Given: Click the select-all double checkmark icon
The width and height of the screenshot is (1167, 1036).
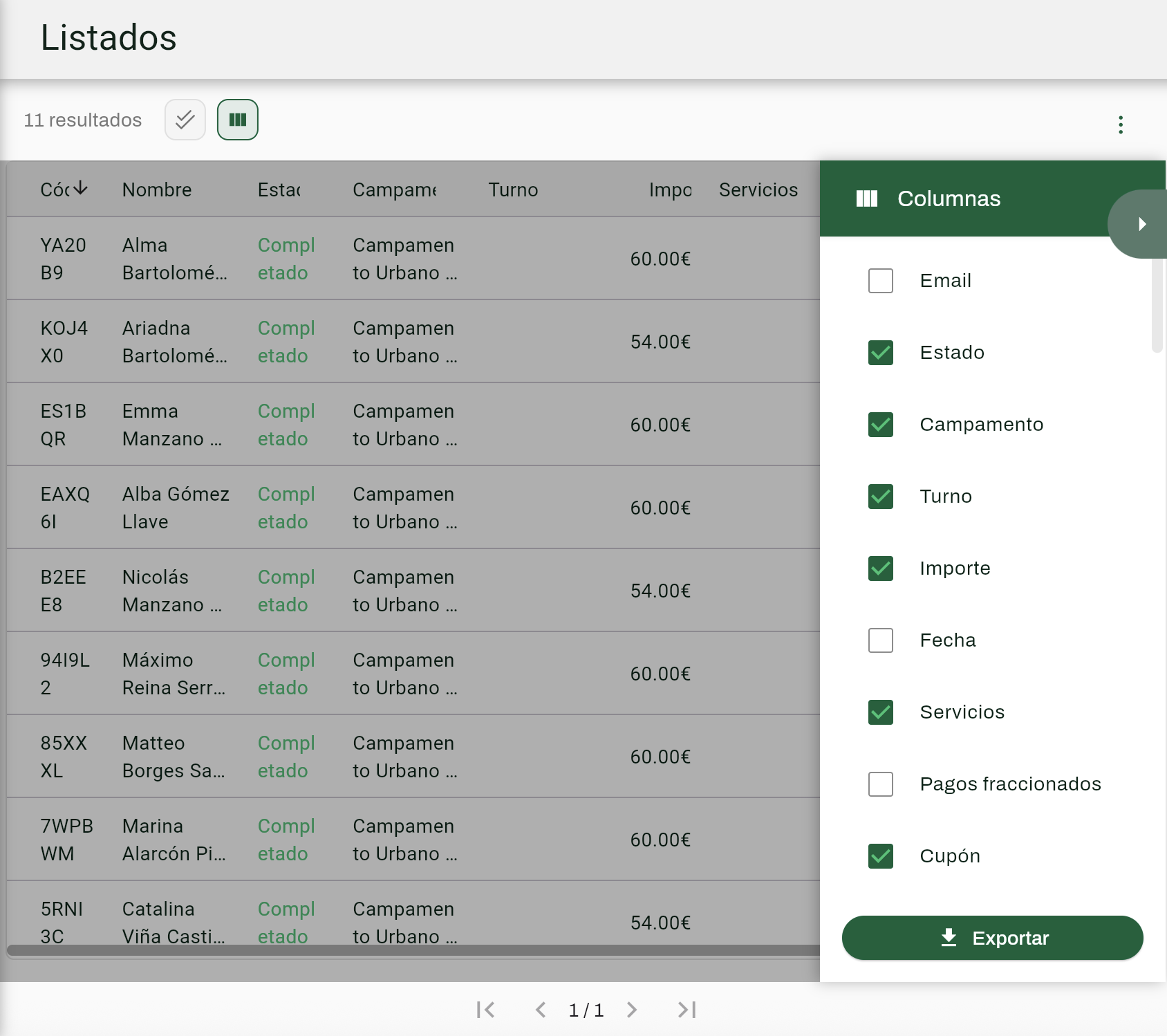Looking at the screenshot, I should 185,120.
